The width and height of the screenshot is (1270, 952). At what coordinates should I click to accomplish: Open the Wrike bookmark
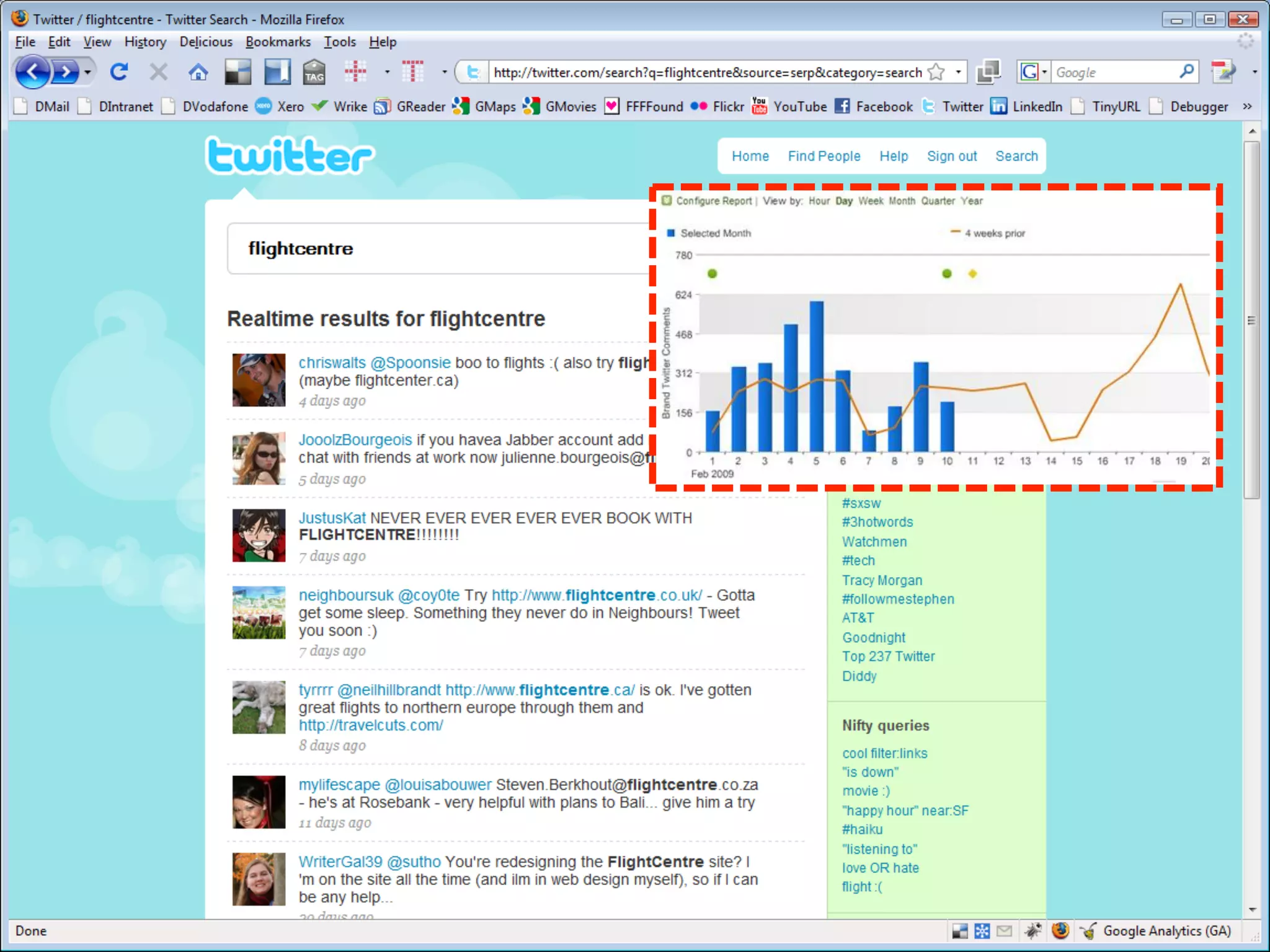click(x=339, y=107)
